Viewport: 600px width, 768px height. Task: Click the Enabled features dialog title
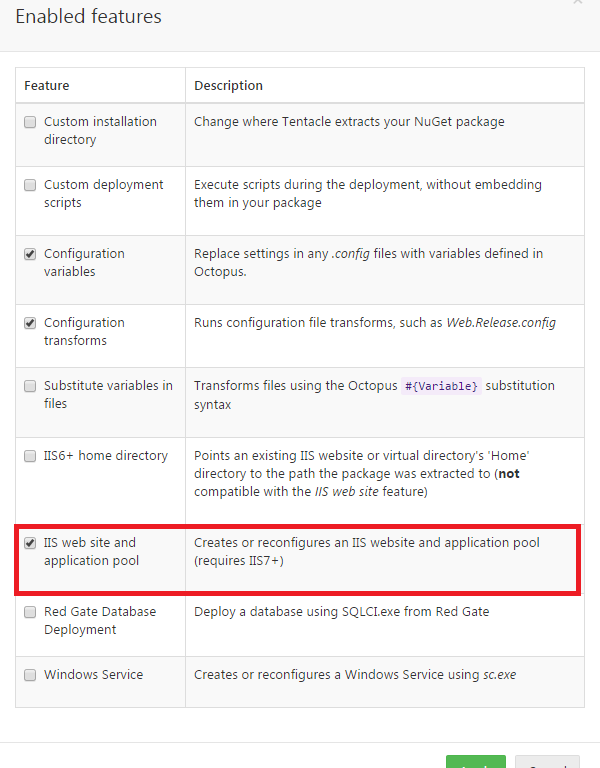(88, 17)
